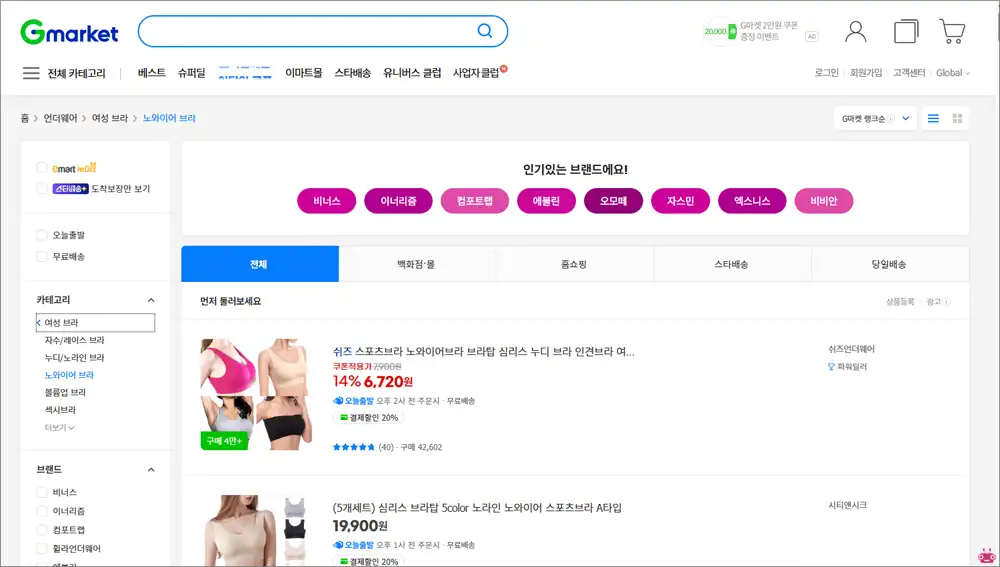The image size is (1000, 567).
Task: Select the 홈쇼핑 tab
Action: point(574,264)
